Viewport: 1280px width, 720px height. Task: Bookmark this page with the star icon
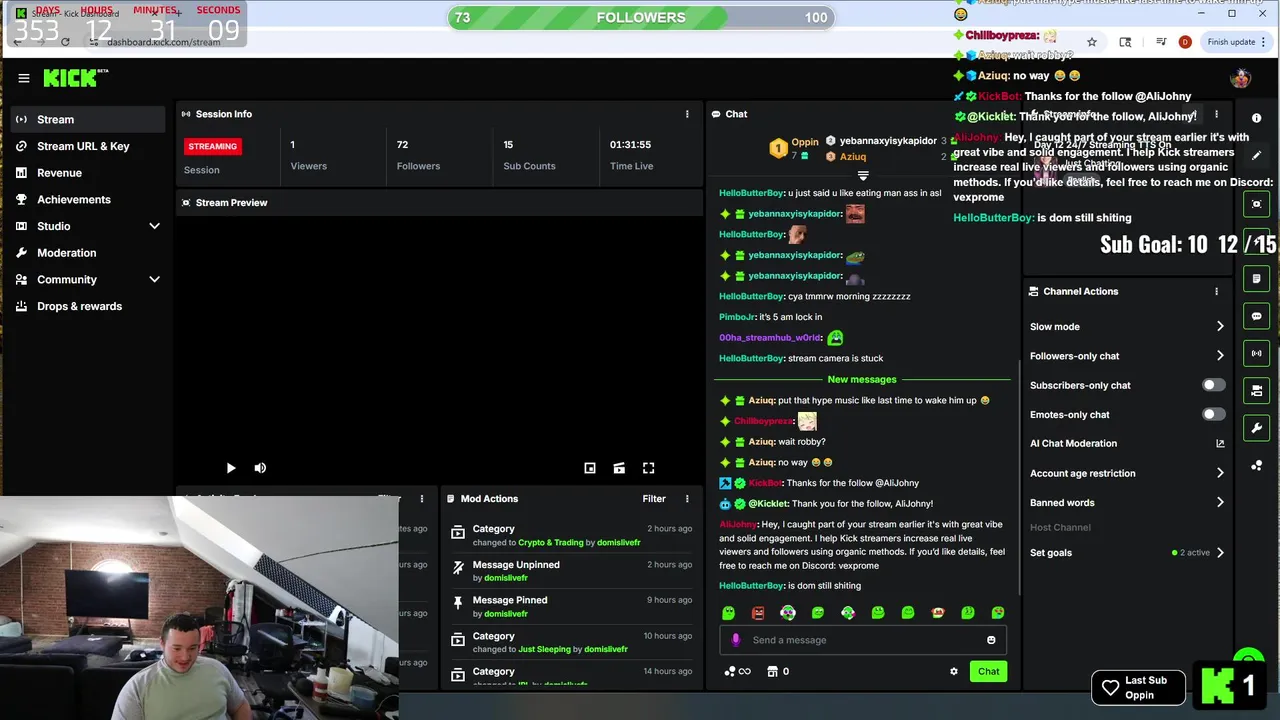click(x=1092, y=42)
